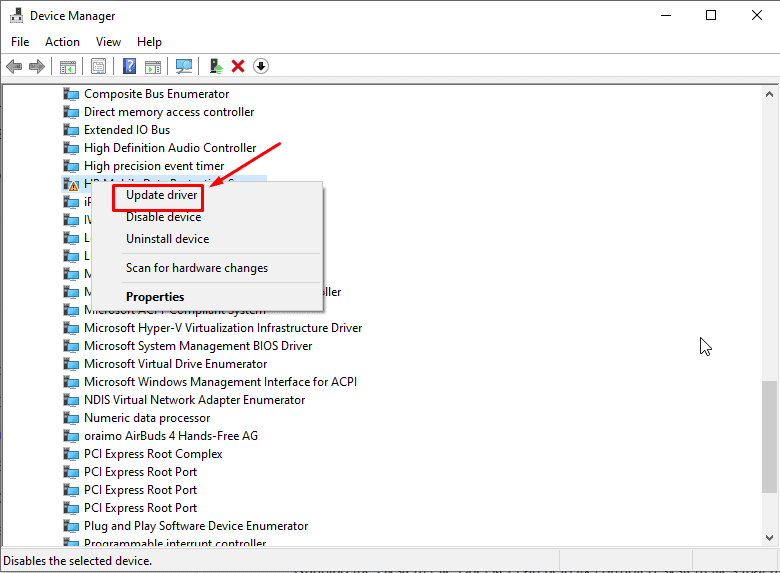This screenshot has height=573, width=780.
Task: Click the icon beside Numeric data processor
Action: tap(71, 418)
